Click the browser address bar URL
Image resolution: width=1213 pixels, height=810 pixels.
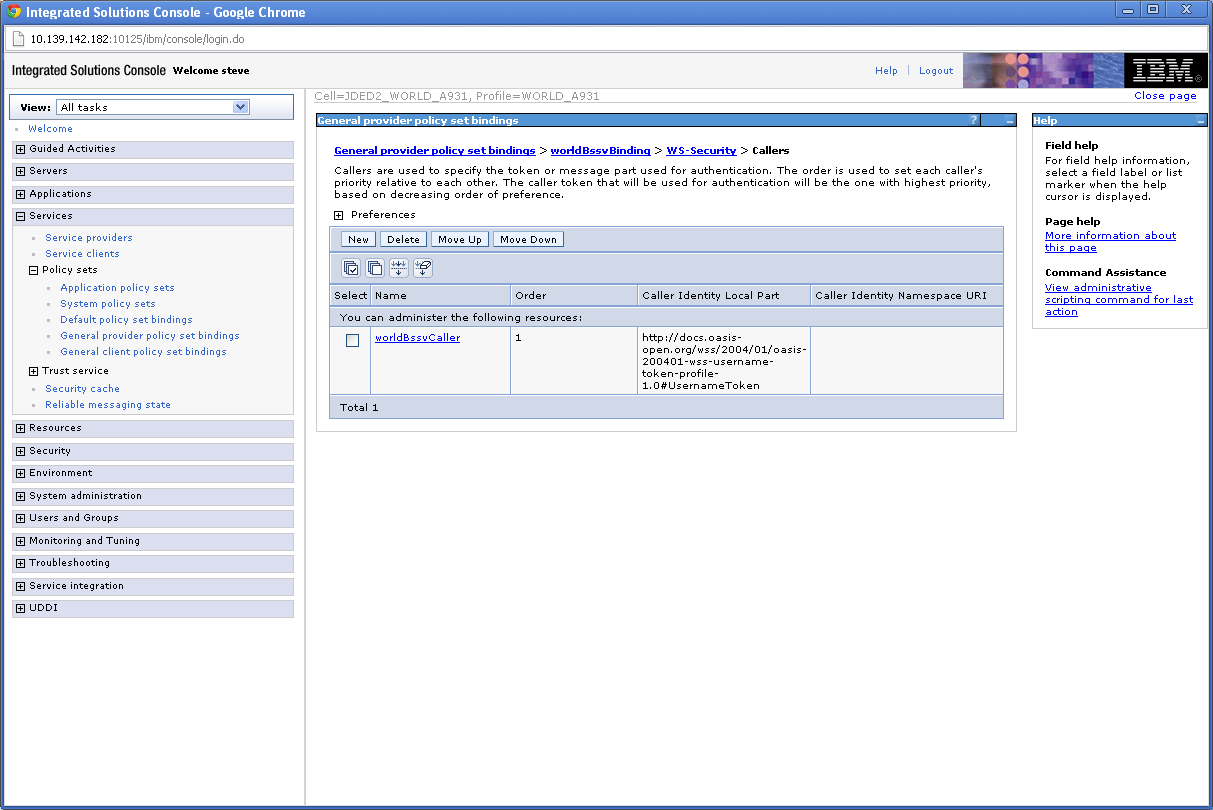(137, 39)
